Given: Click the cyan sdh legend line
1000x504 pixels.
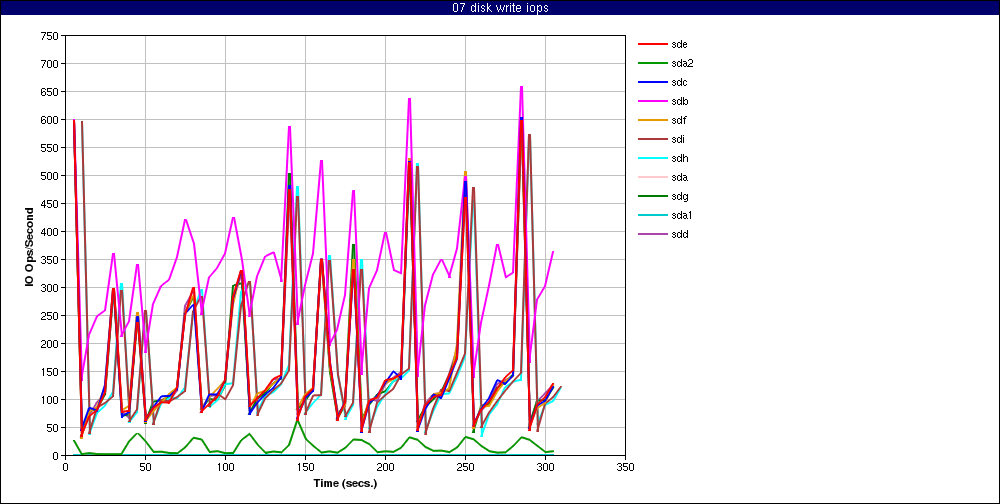Looking at the screenshot, I should click(651, 159).
